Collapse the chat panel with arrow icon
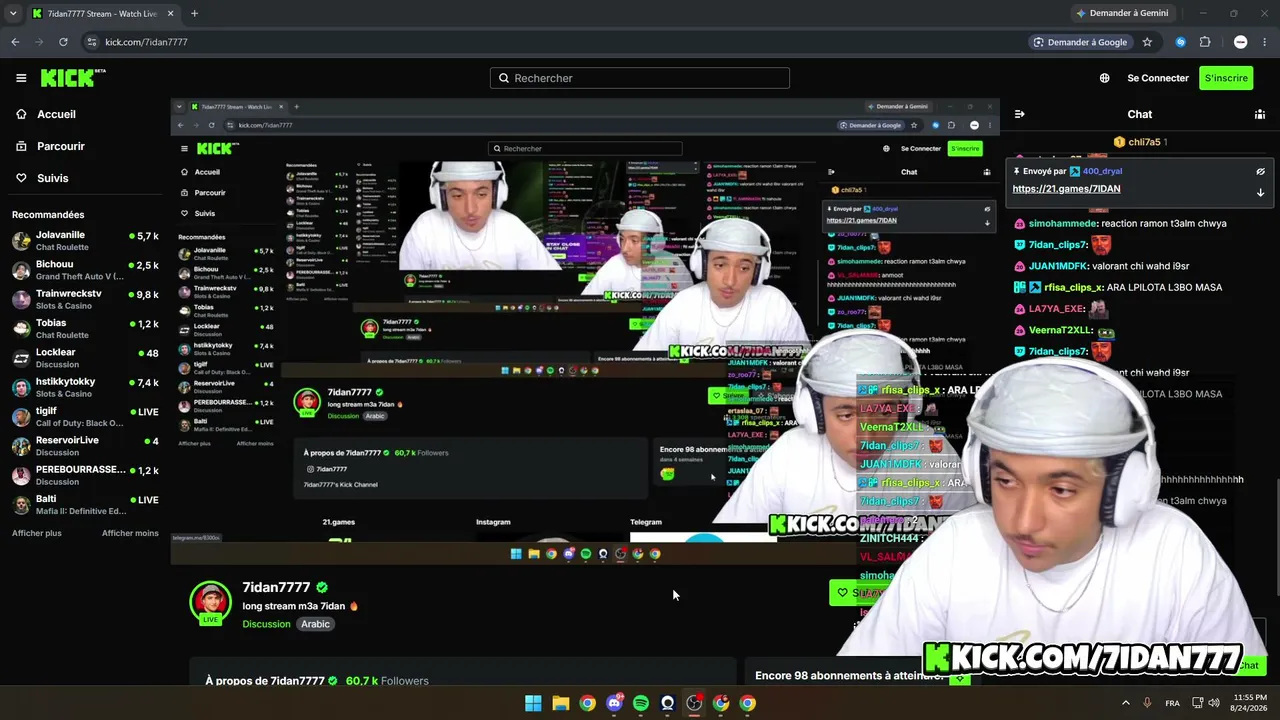 [1019, 114]
